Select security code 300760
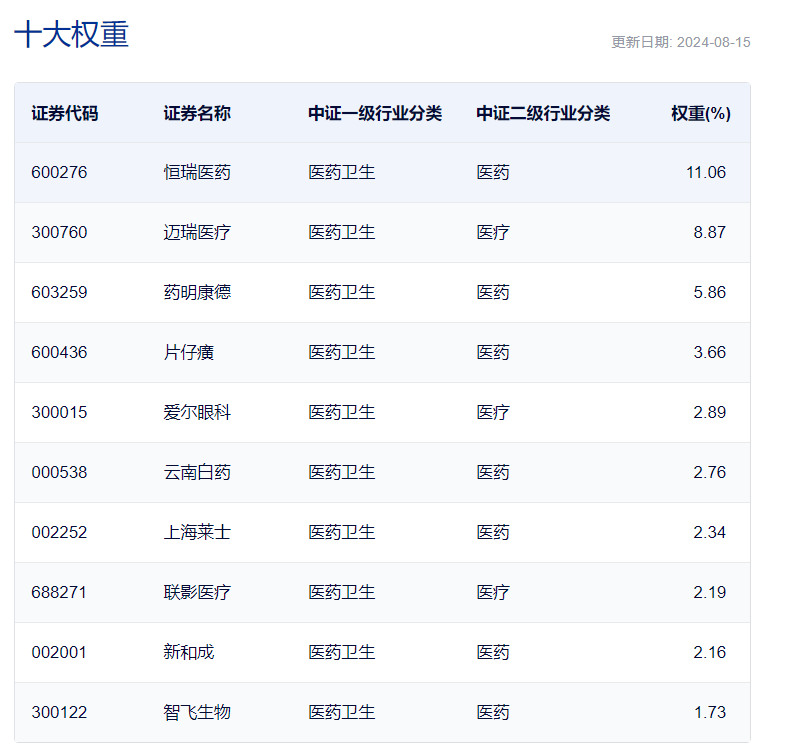Viewport: 787px width, 756px height. click(59, 232)
